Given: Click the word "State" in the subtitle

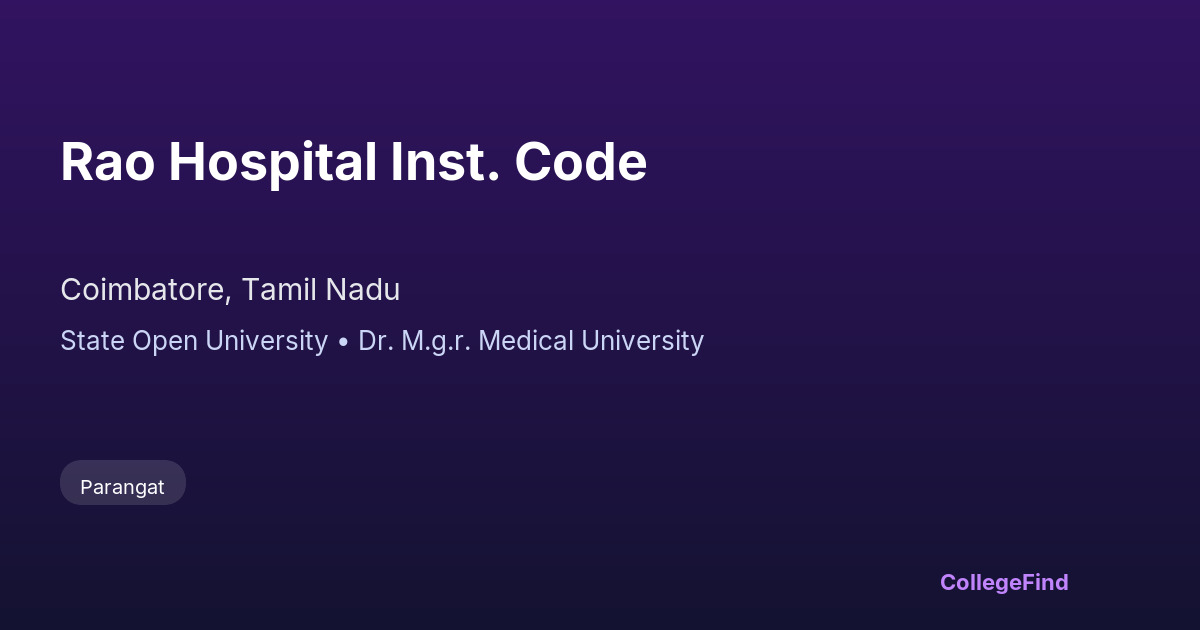Looking at the screenshot, I should click(92, 341).
